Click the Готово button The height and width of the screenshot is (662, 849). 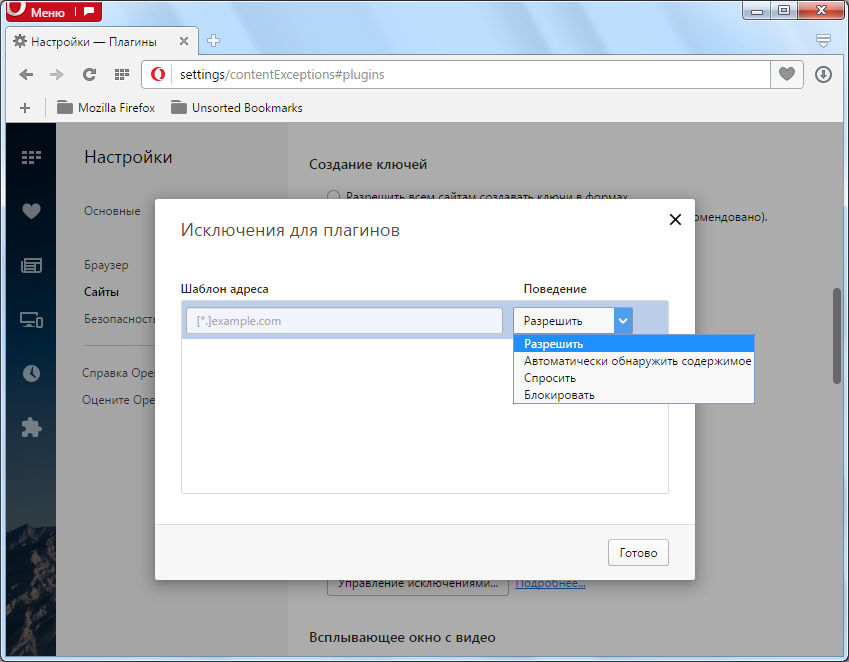point(638,553)
